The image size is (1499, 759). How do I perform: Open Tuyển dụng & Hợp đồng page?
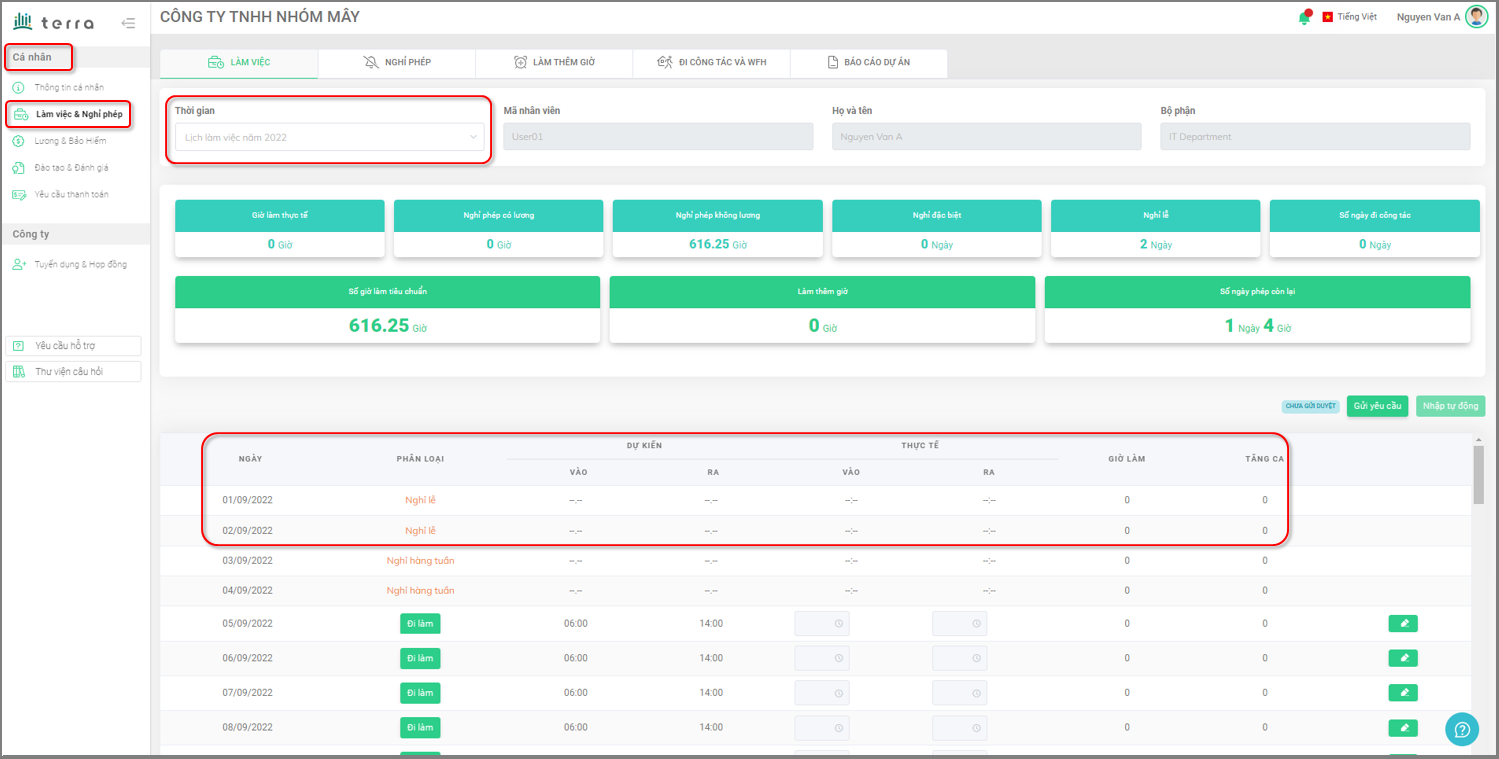click(x=81, y=265)
